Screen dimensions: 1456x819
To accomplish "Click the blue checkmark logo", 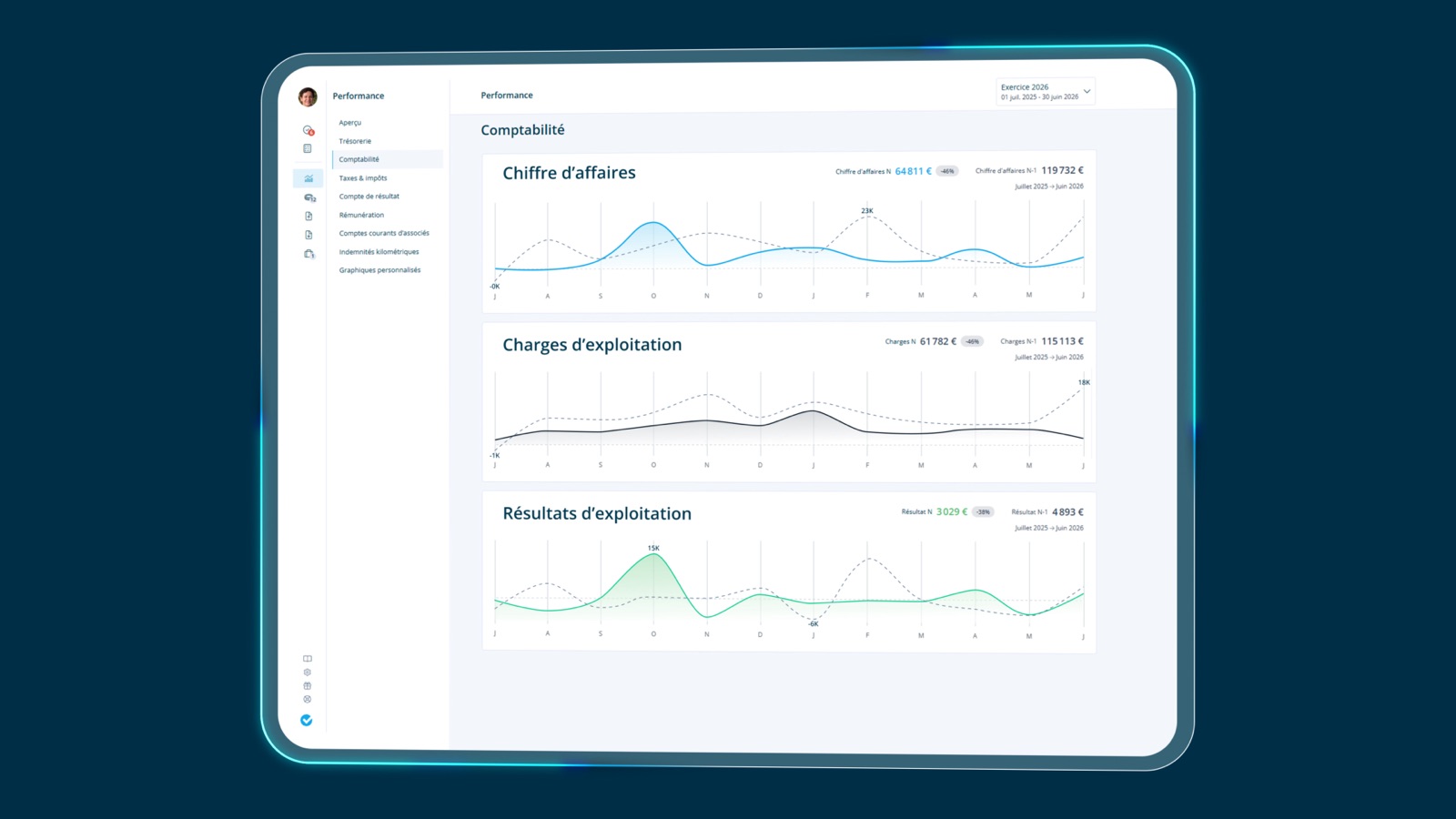I will point(307,720).
